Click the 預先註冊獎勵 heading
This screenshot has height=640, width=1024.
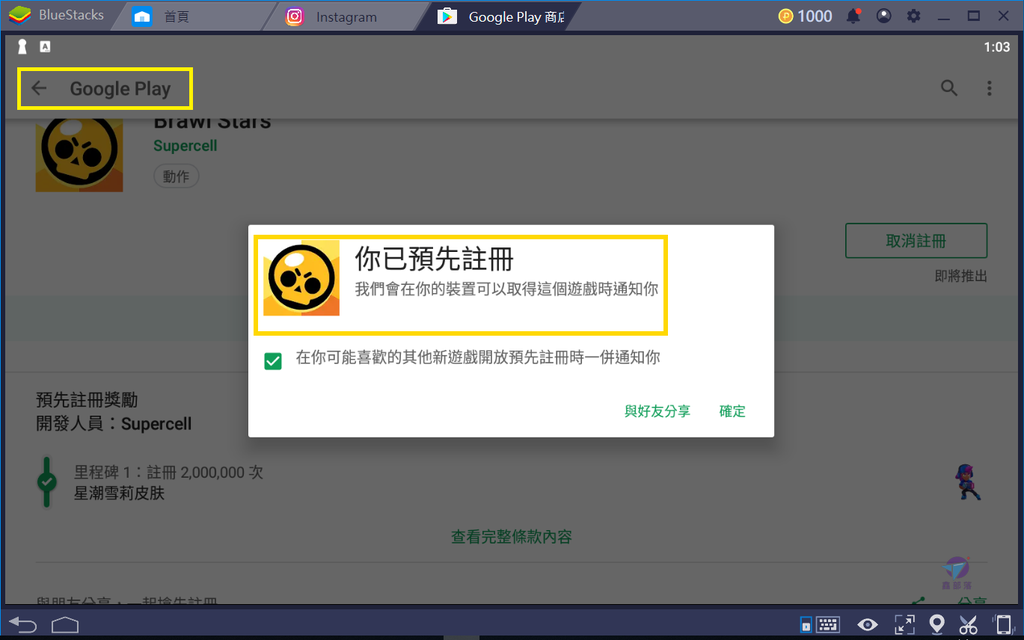tap(87, 400)
